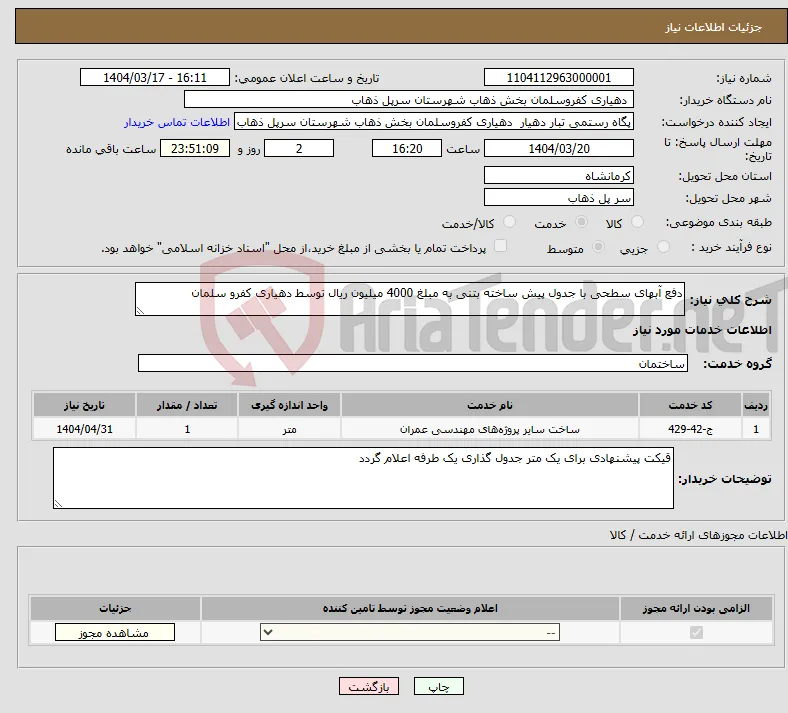788x713 pixels.
Task: Open the اعلام وضعیت مجوز dropdown
Action: pos(410,632)
